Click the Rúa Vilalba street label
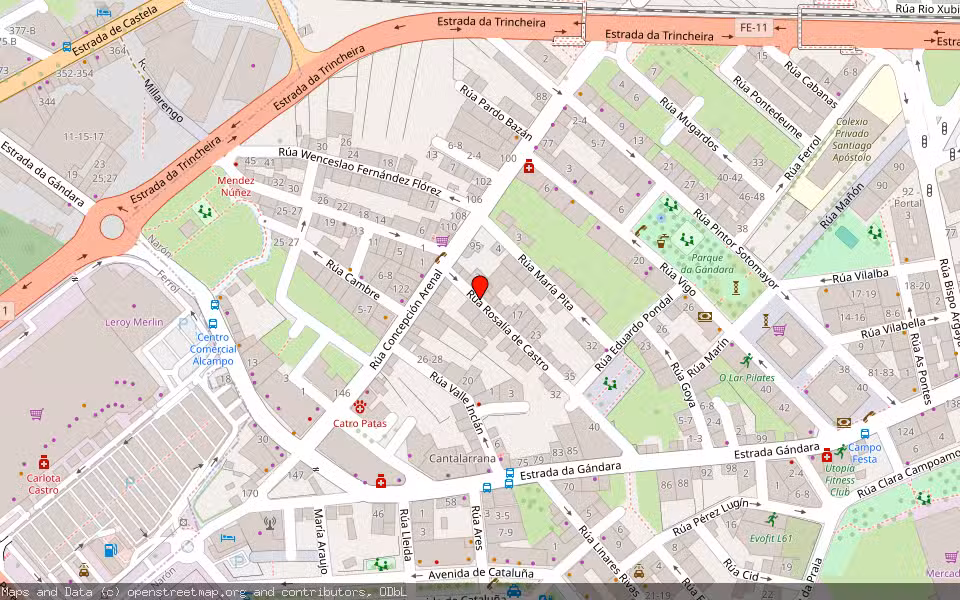 pos(860,277)
